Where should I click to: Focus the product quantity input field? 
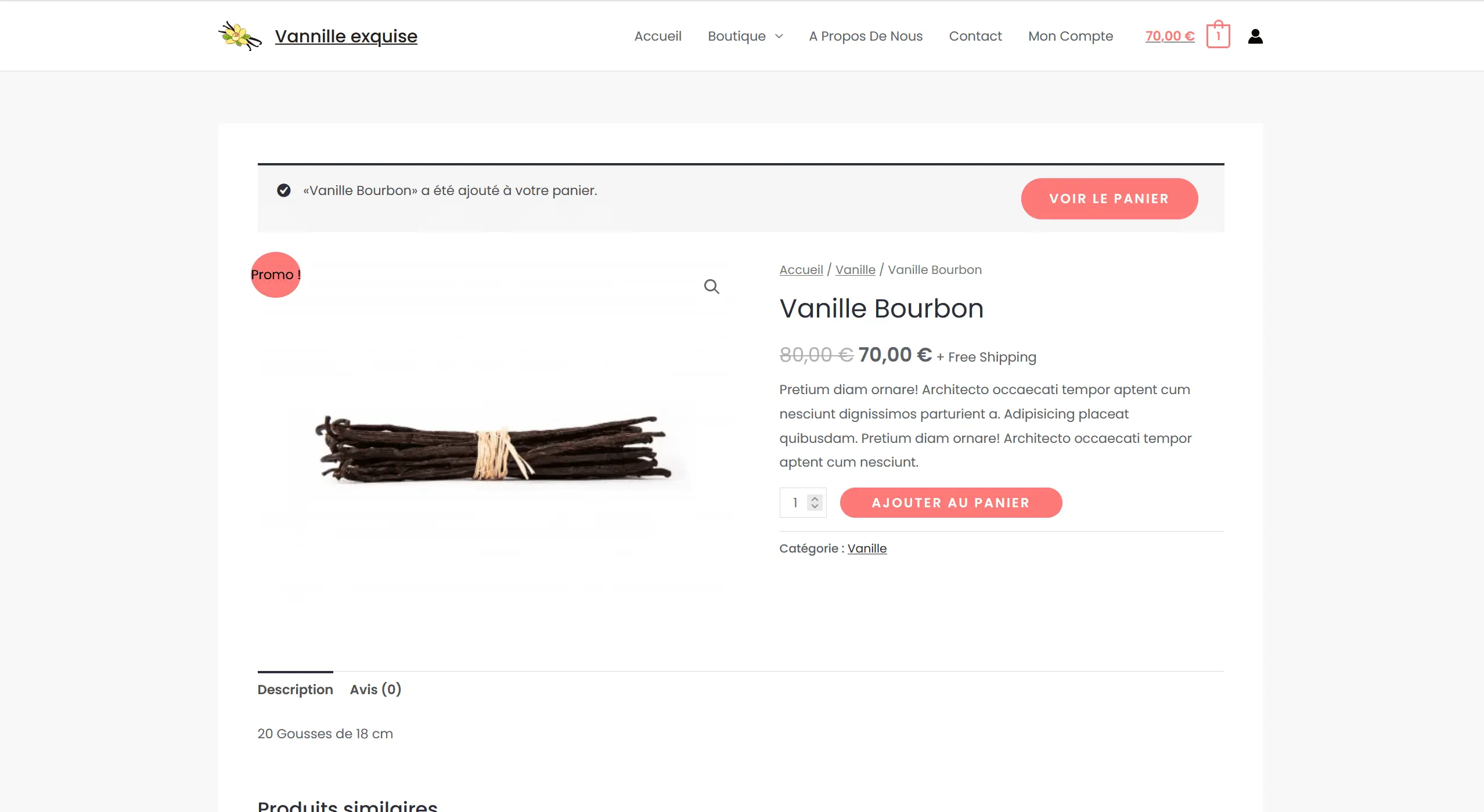point(794,503)
